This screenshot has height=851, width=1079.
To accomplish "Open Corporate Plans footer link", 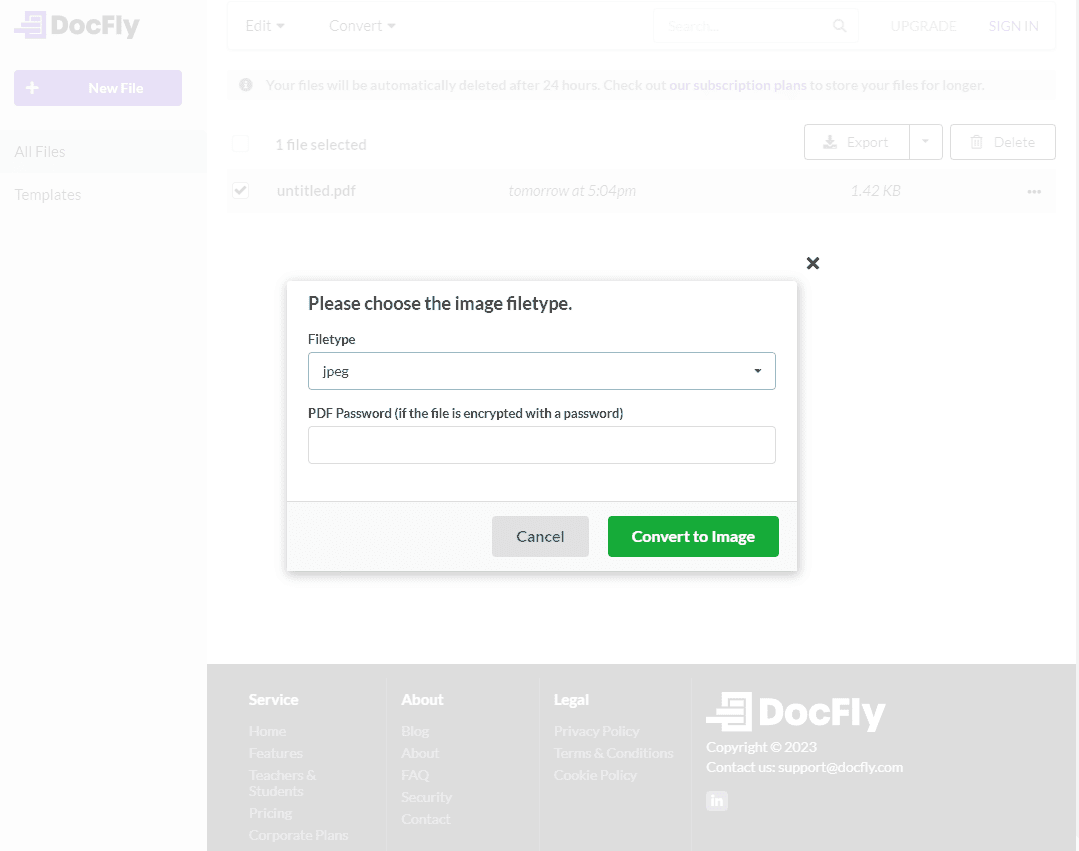I will (298, 835).
